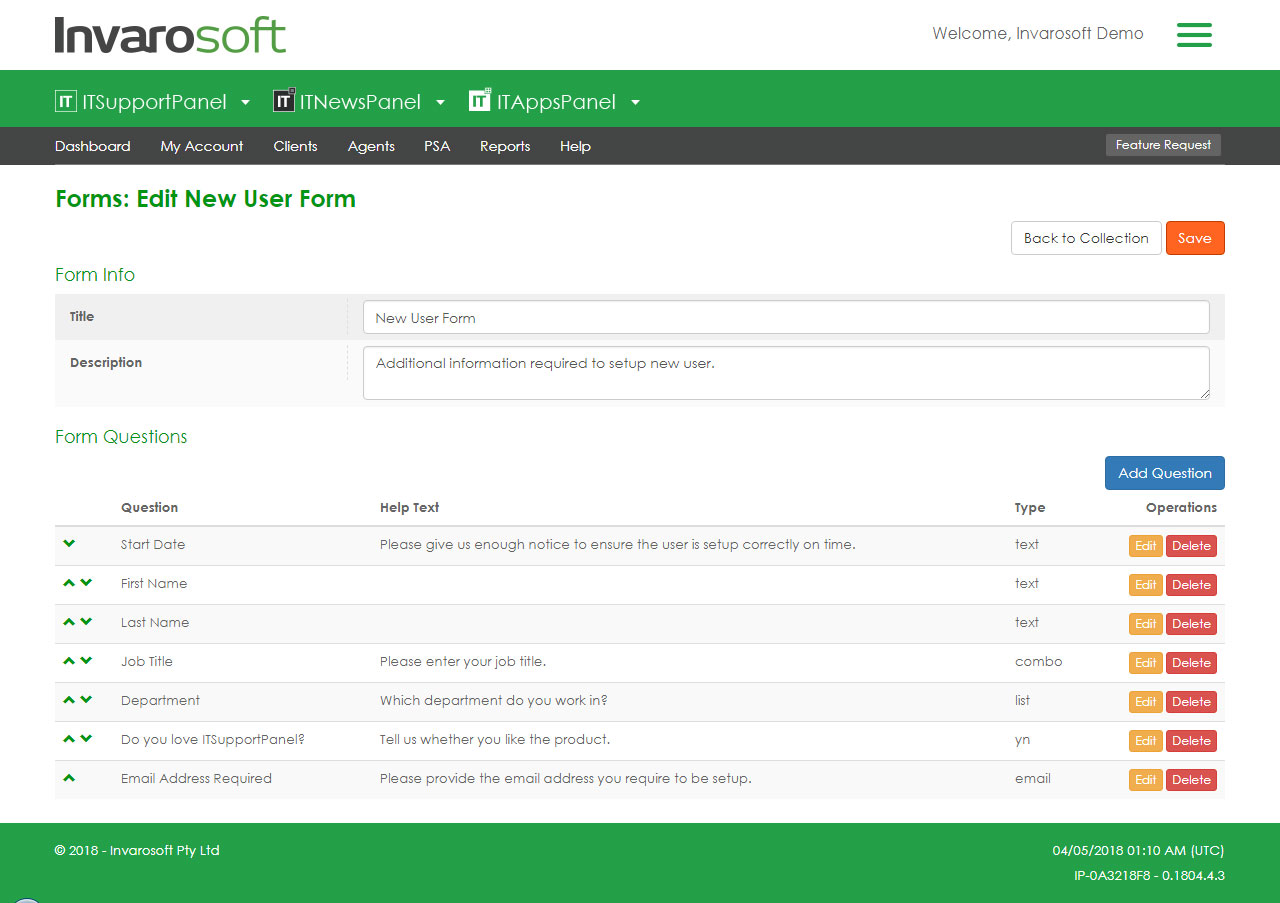Image resolution: width=1280 pixels, height=903 pixels.
Task: Move First Name question up
Action: pyautogui.click(x=69, y=583)
